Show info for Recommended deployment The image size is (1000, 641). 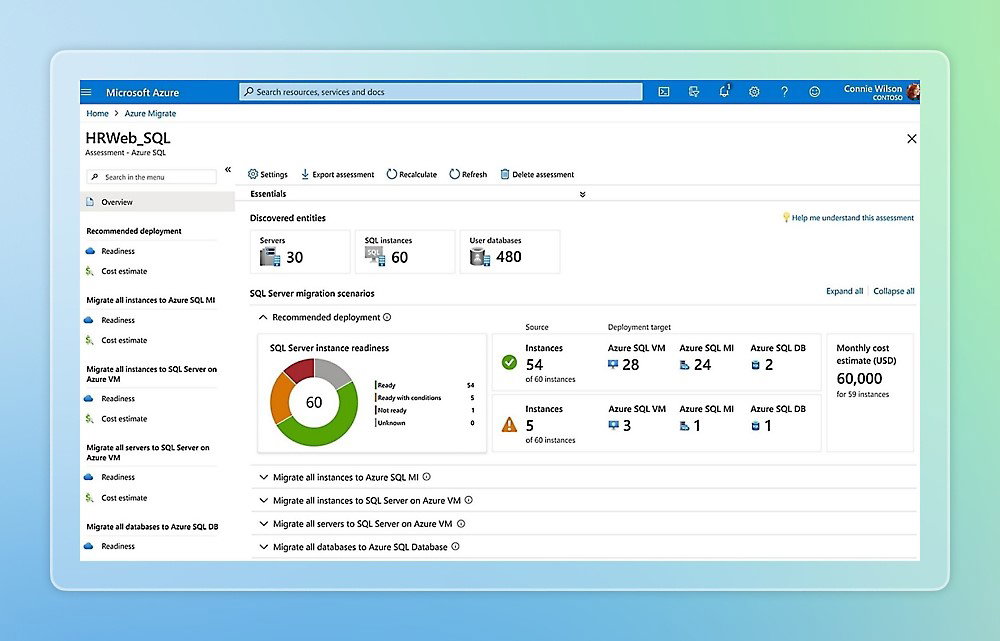click(387, 317)
